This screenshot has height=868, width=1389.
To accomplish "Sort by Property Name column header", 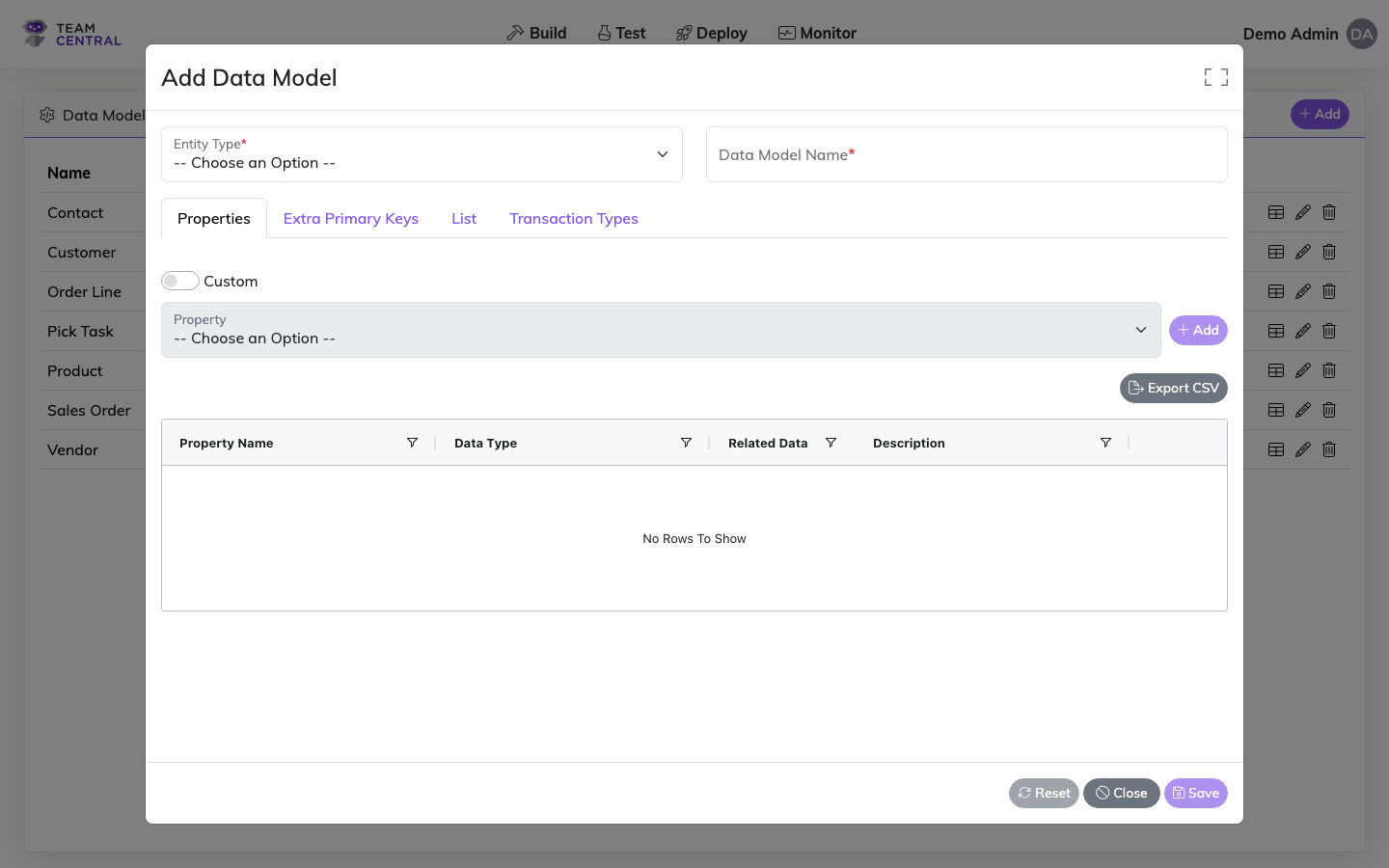I will click(x=227, y=443).
